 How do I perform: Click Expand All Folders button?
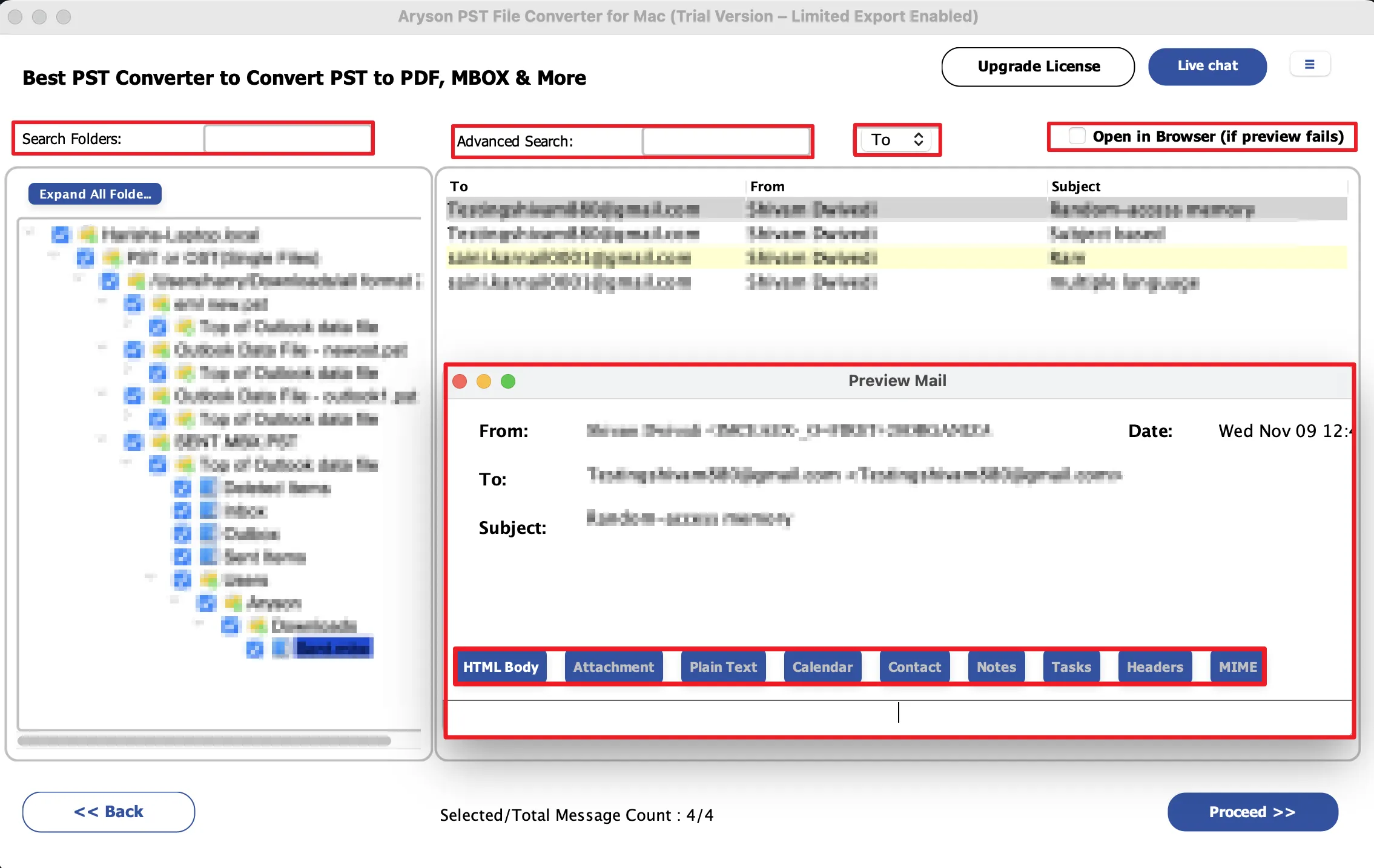pyautogui.click(x=95, y=194)
